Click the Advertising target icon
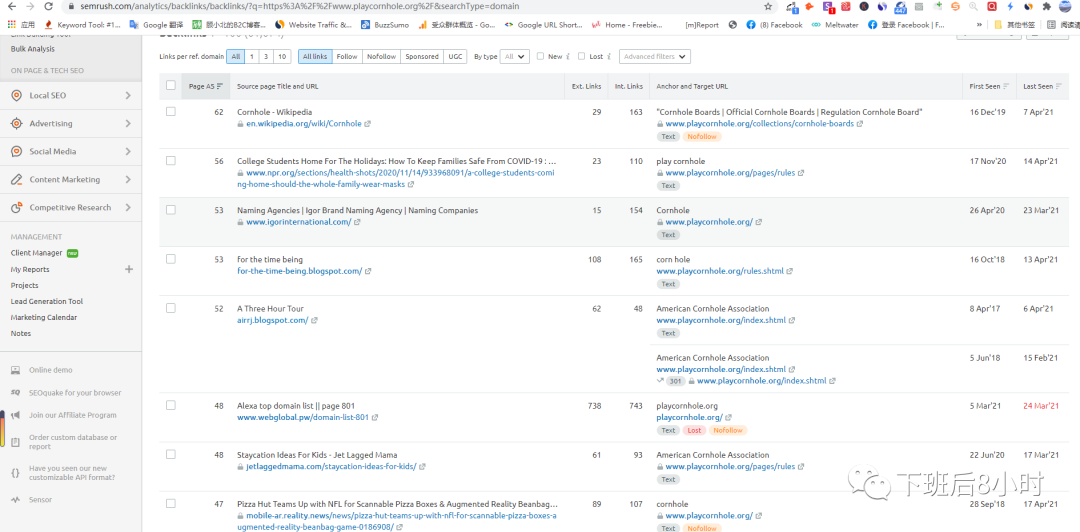This screenshot has height=532, width=1080. (17, 124)
